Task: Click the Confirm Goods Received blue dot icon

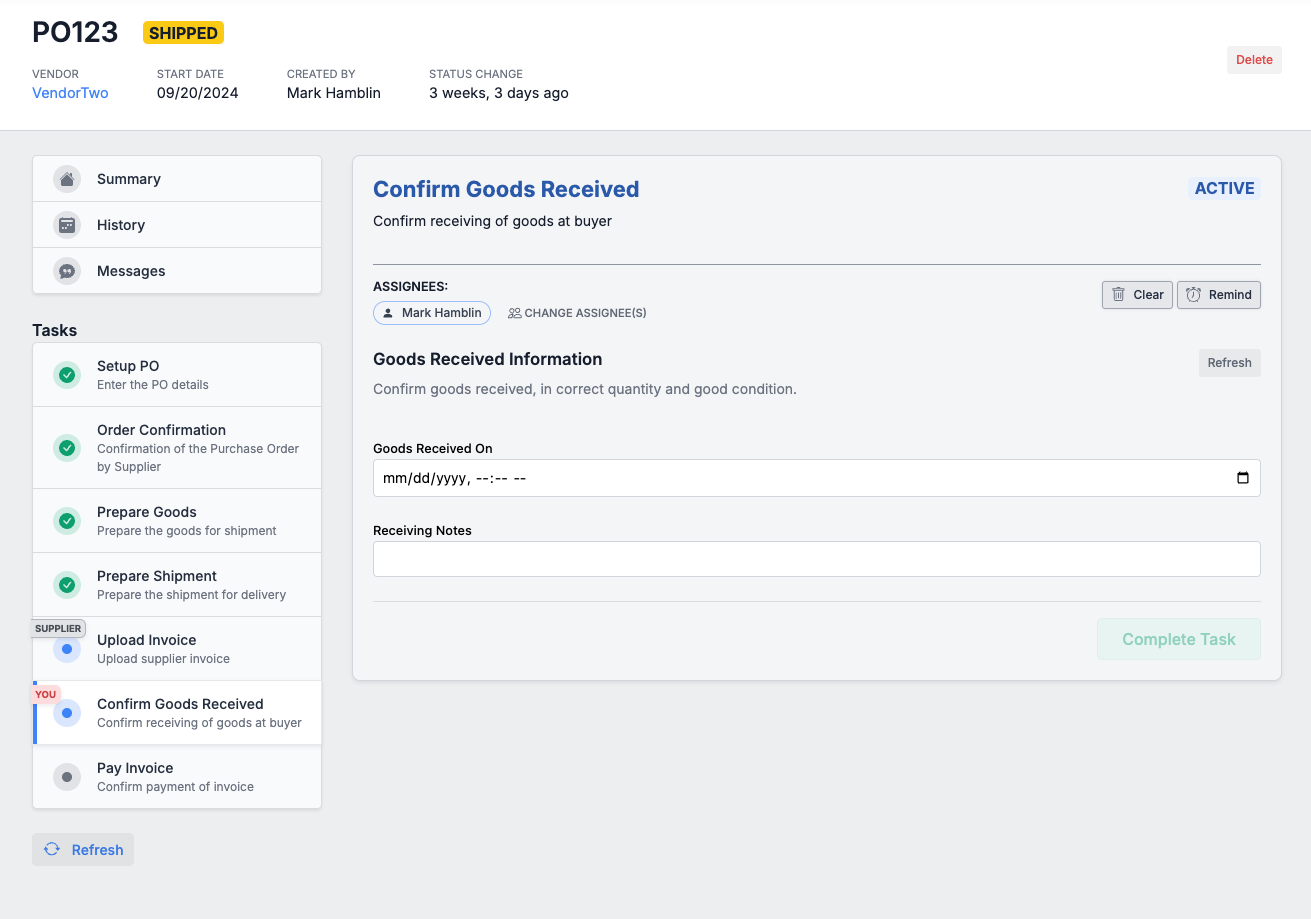Action: [67, 713]
